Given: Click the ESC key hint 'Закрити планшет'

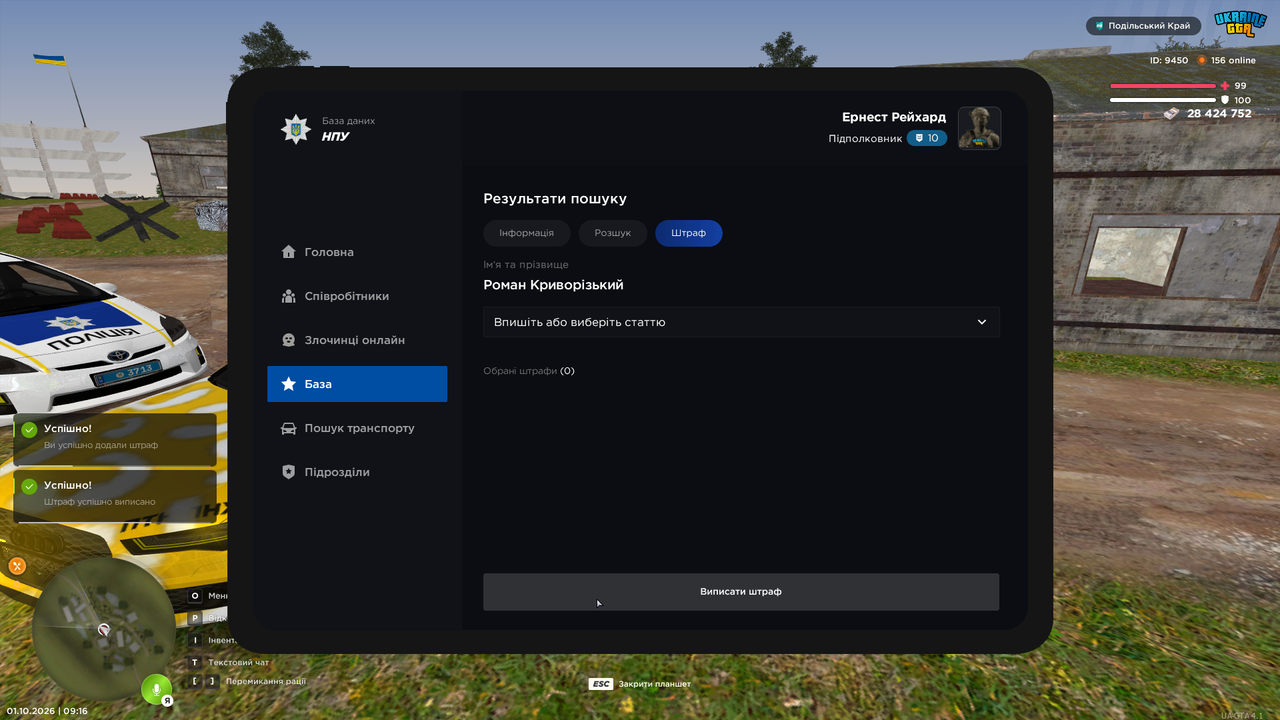Looking at the screenshot, I should [640, 684].
